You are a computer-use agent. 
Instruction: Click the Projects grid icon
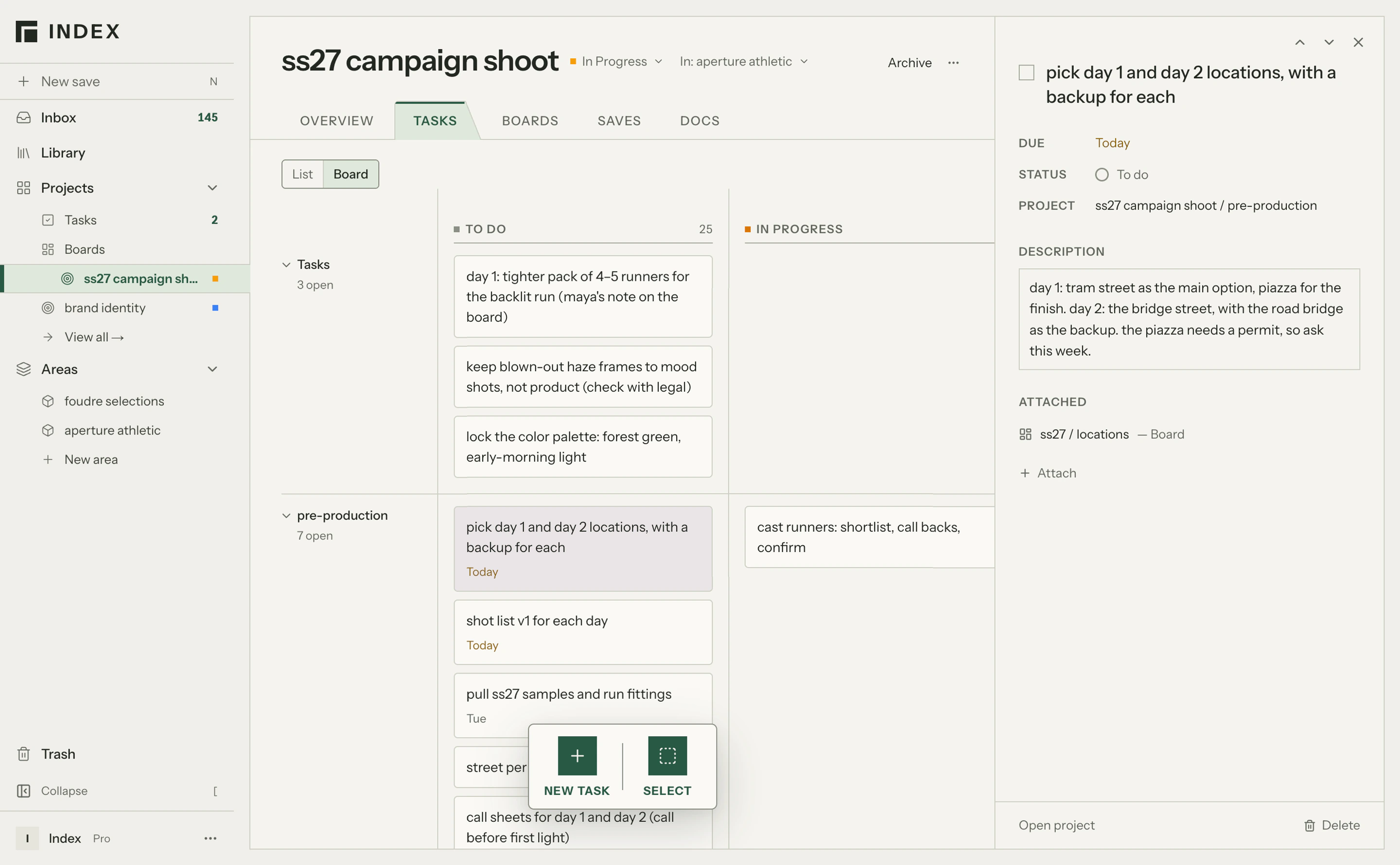coord(23,188)
